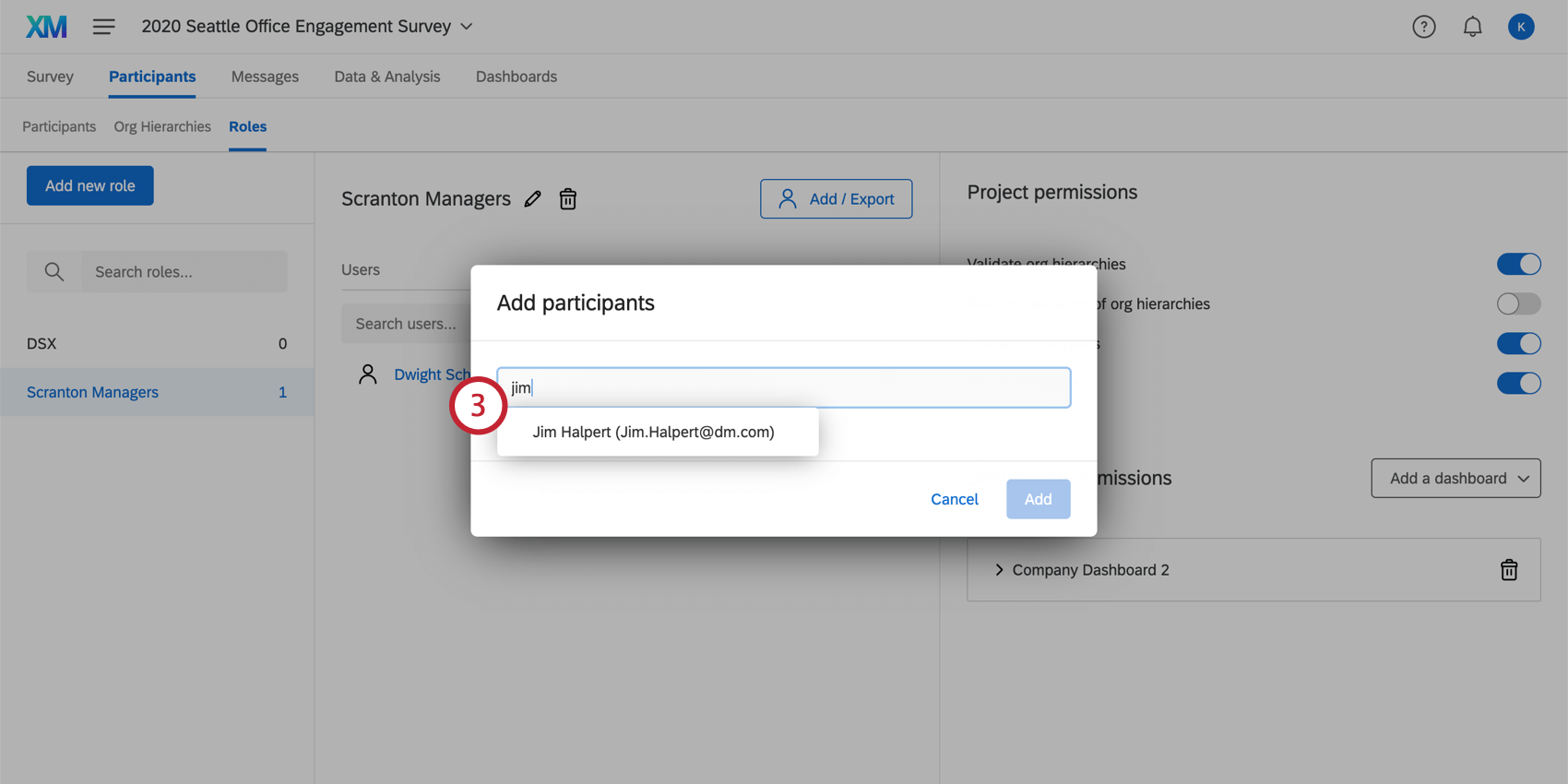This screenshot has width=1568, height=784.
Task: Go to the Org Hierarchies subtab
Action: [162, 126]
